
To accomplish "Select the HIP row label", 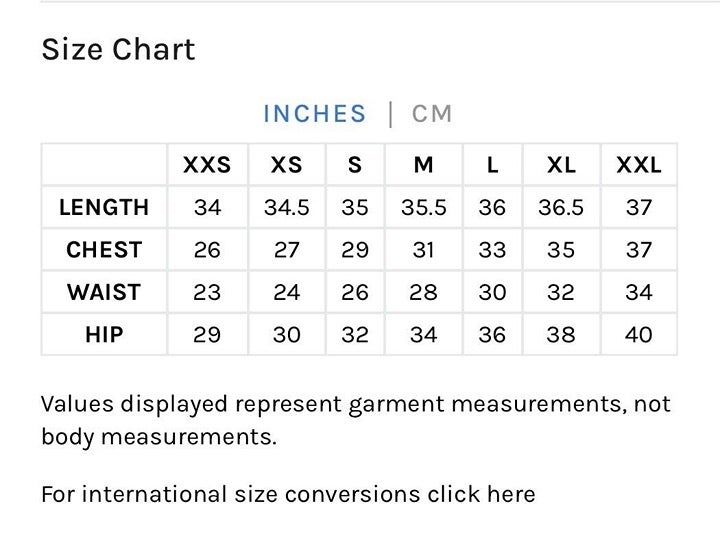I will (104, 334).
